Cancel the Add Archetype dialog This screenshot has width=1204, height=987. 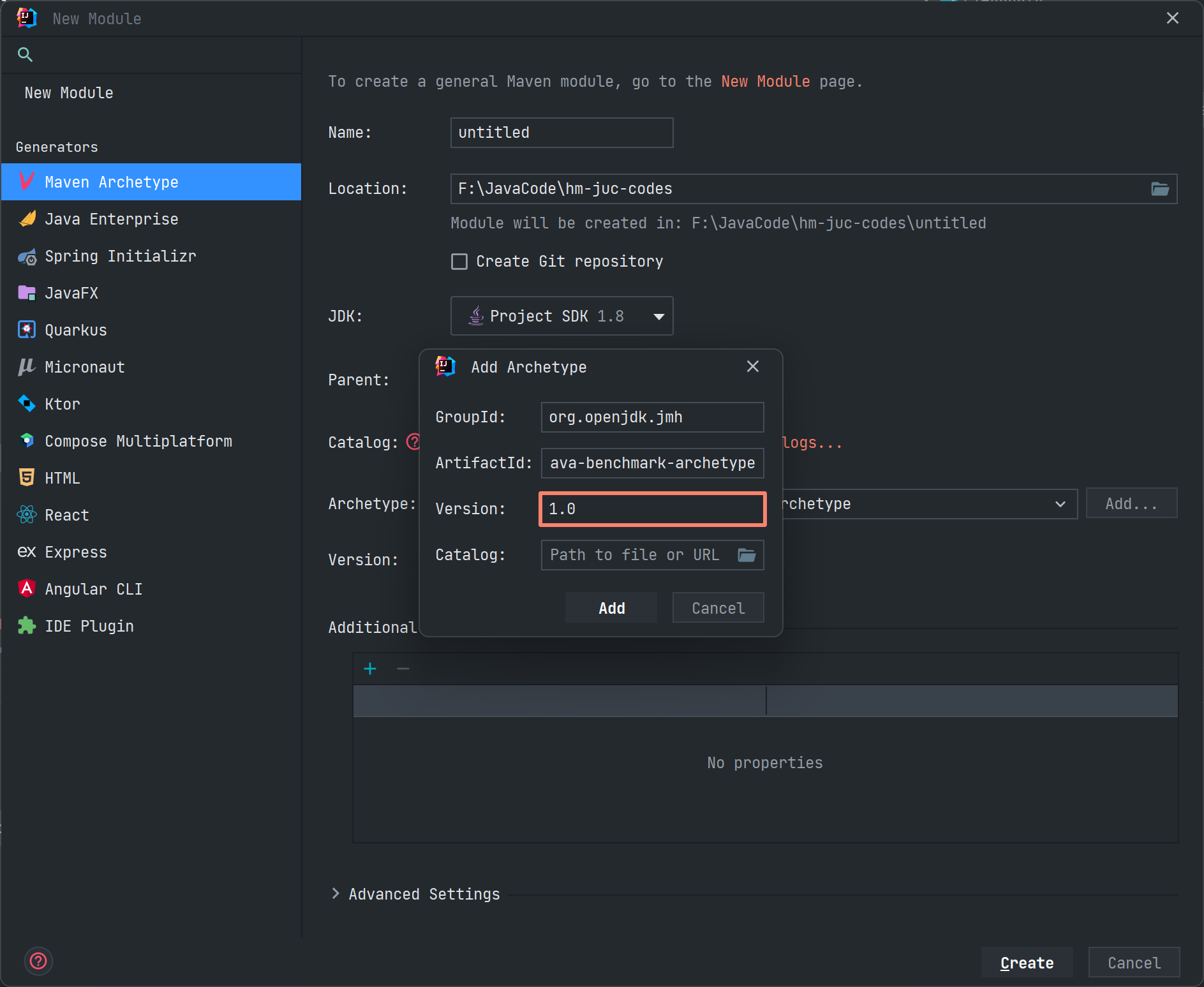point(718,608)
